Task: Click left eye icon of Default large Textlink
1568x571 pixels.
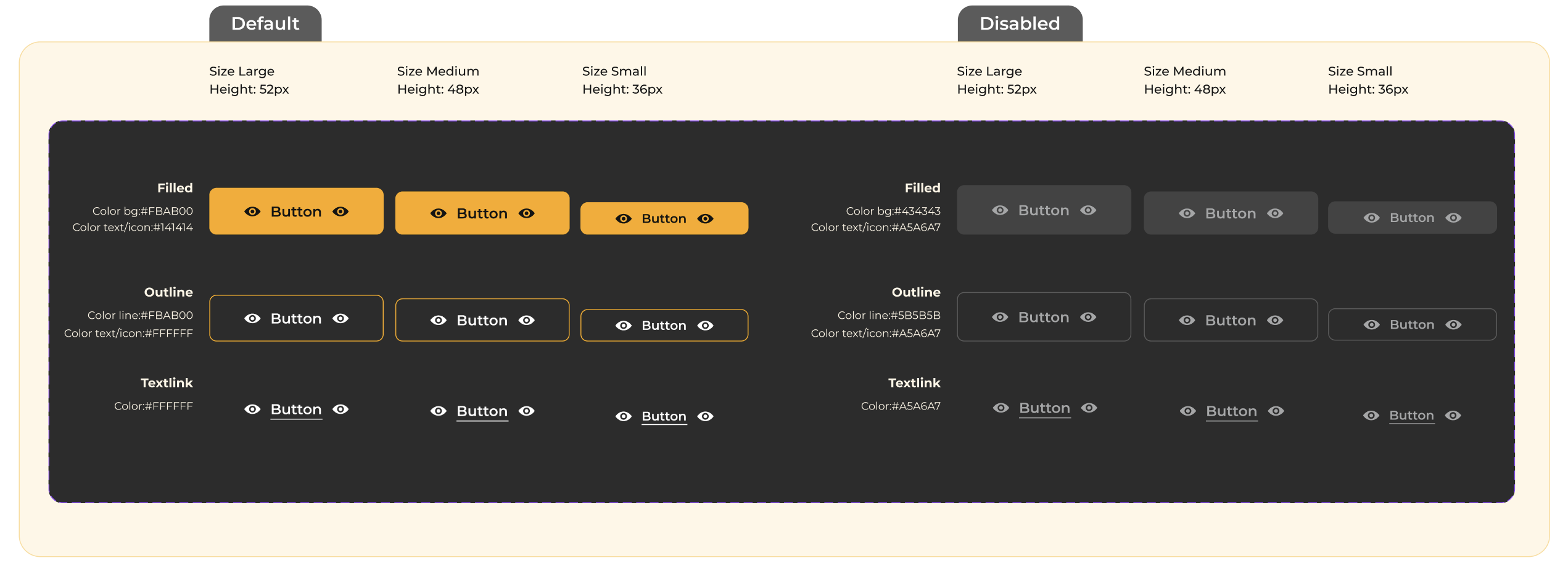Action: tap(252, 409)
